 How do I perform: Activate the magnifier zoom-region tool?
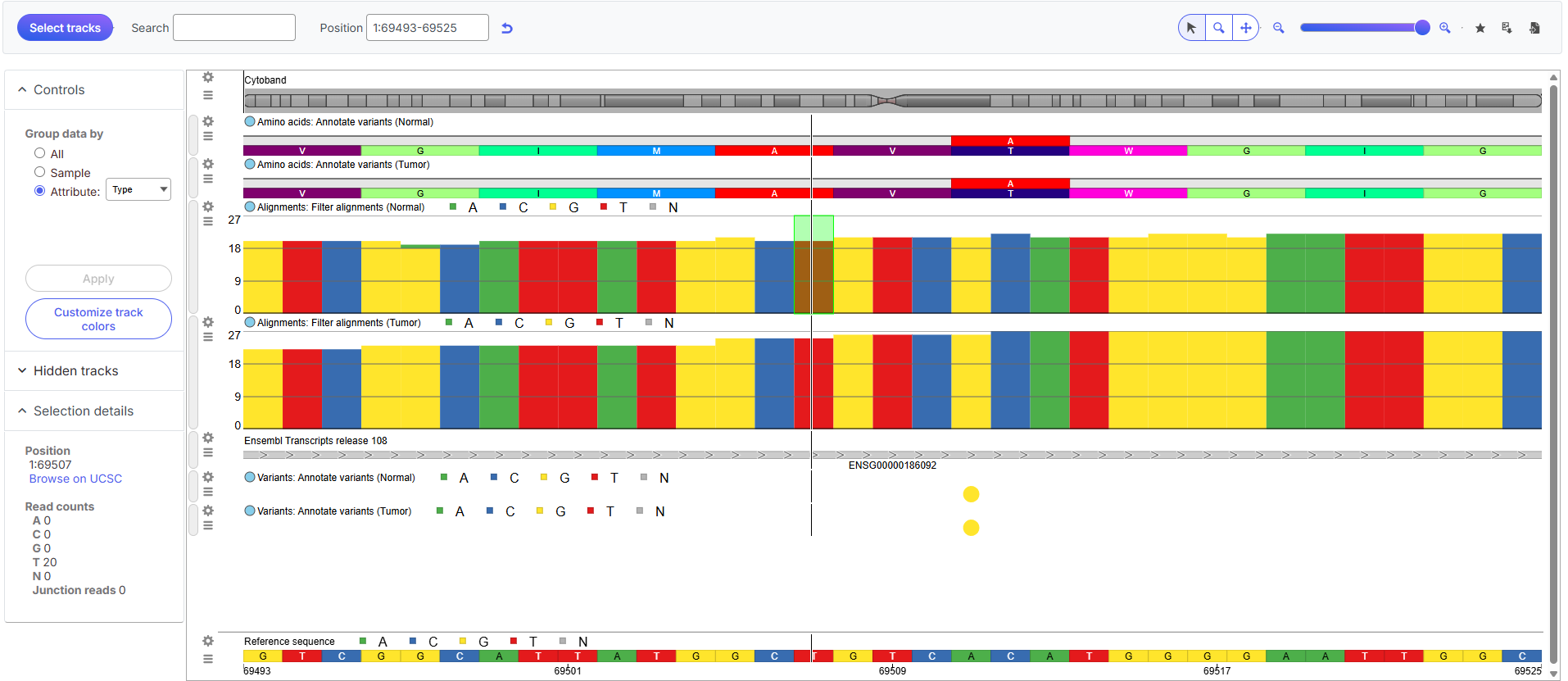(1219, 28)
